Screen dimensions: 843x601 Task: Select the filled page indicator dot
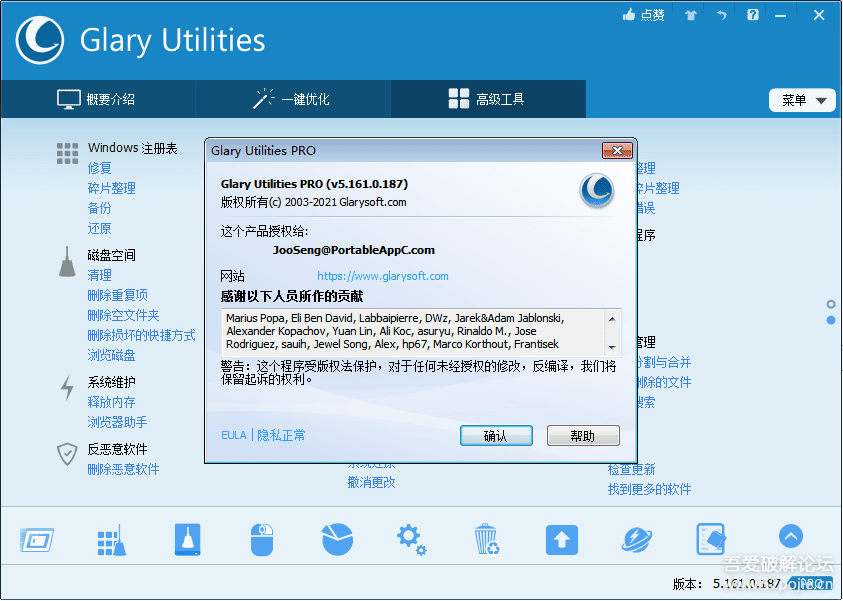(831, 320)
